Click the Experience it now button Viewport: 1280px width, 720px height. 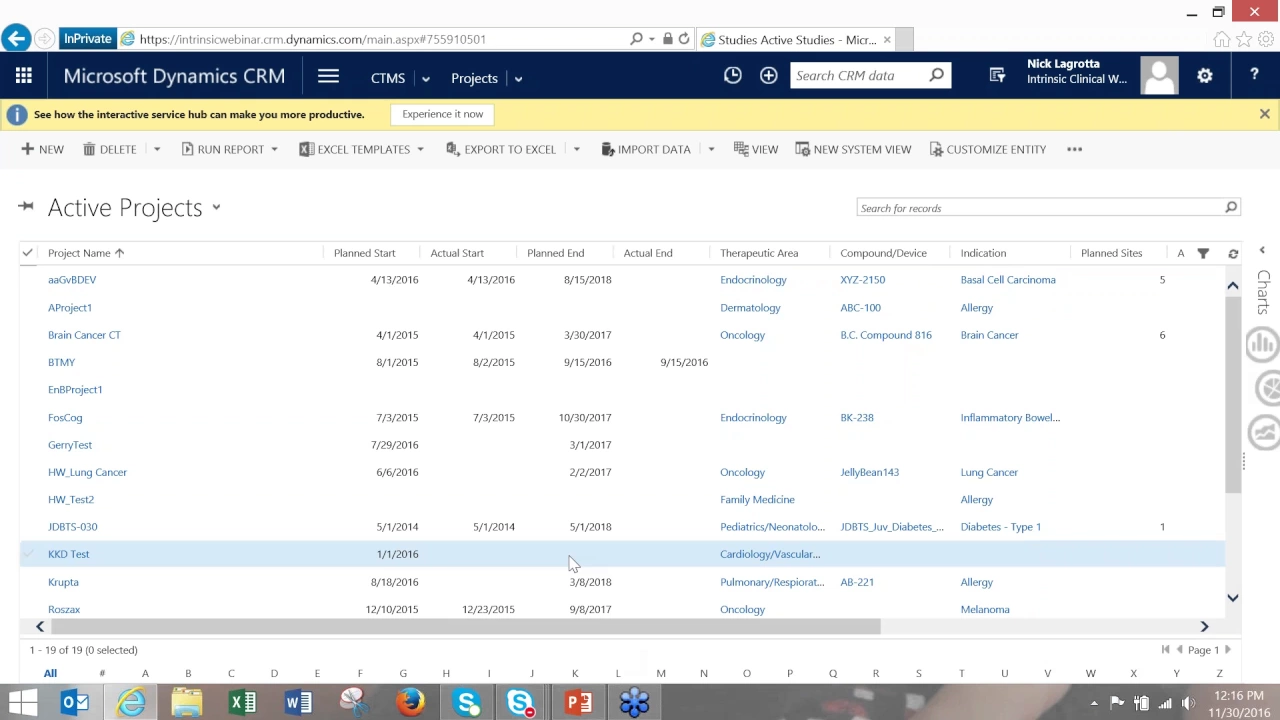point(443,114)
